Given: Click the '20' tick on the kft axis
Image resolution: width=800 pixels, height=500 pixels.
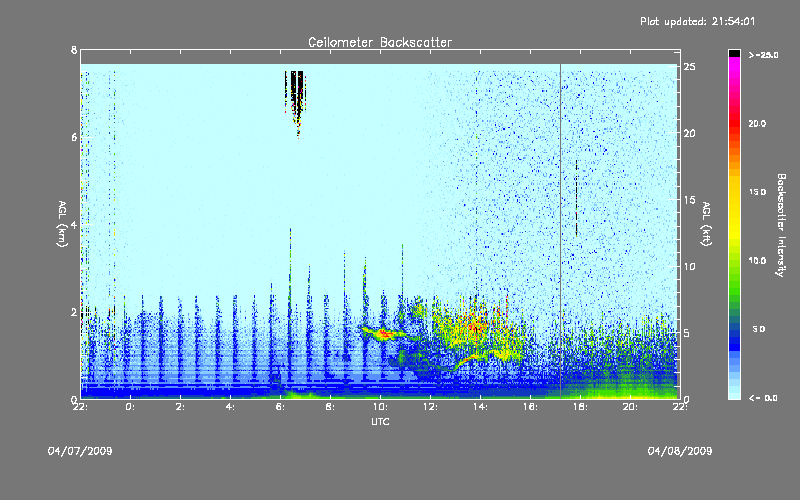Looking at the screenshot, I should tap(689, 133).
